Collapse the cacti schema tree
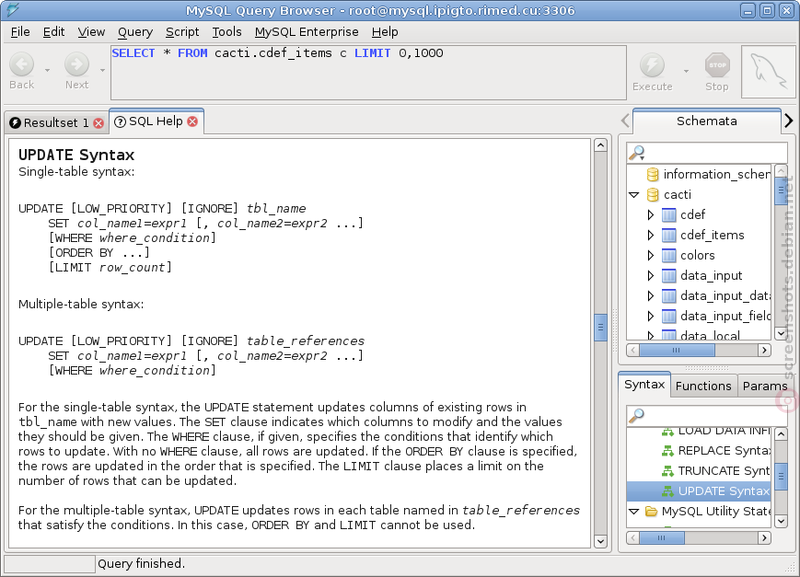The image size is (800, 577). [x=634, y=195]
